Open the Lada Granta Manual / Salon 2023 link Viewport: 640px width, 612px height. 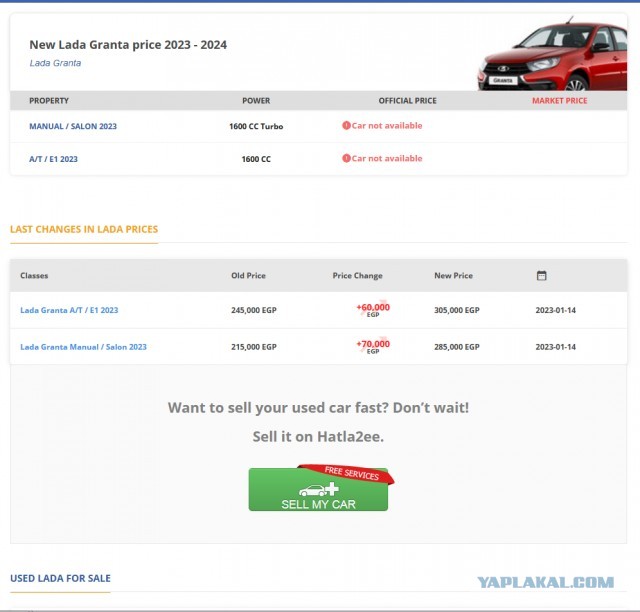83,347
